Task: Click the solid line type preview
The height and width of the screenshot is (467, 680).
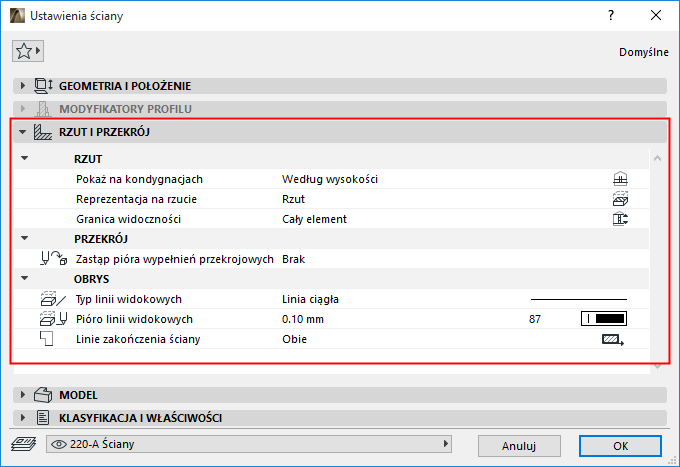Action: pyautogui.click(x=579, y=299)
